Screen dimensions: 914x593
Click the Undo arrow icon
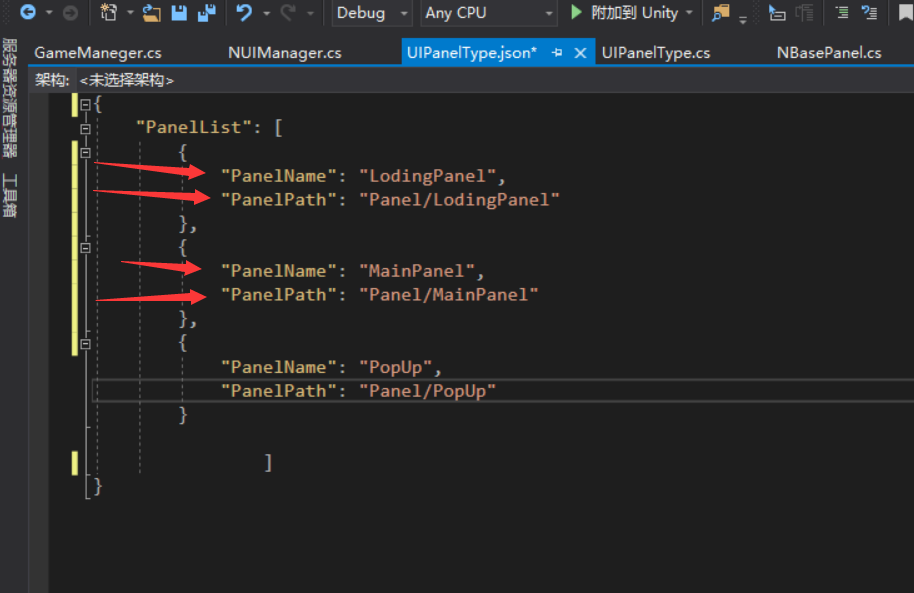[243, 13]
